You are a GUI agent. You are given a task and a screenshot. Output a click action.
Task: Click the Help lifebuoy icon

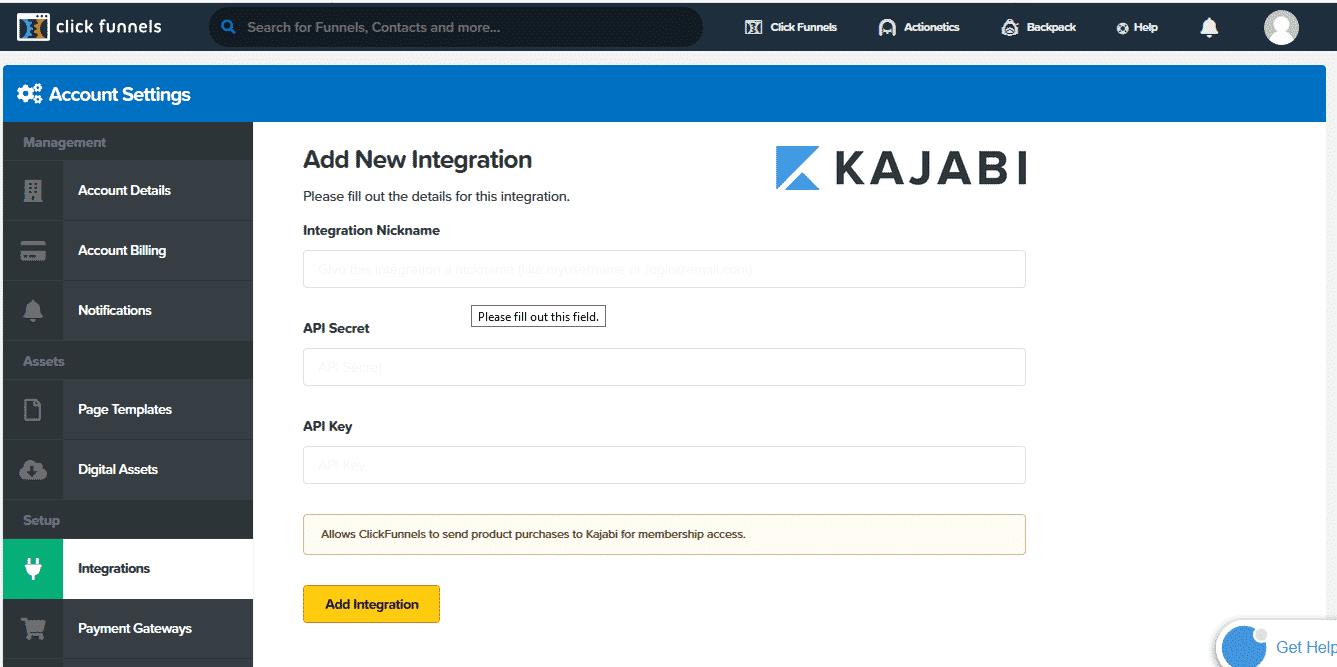(x=1123, y=28)
